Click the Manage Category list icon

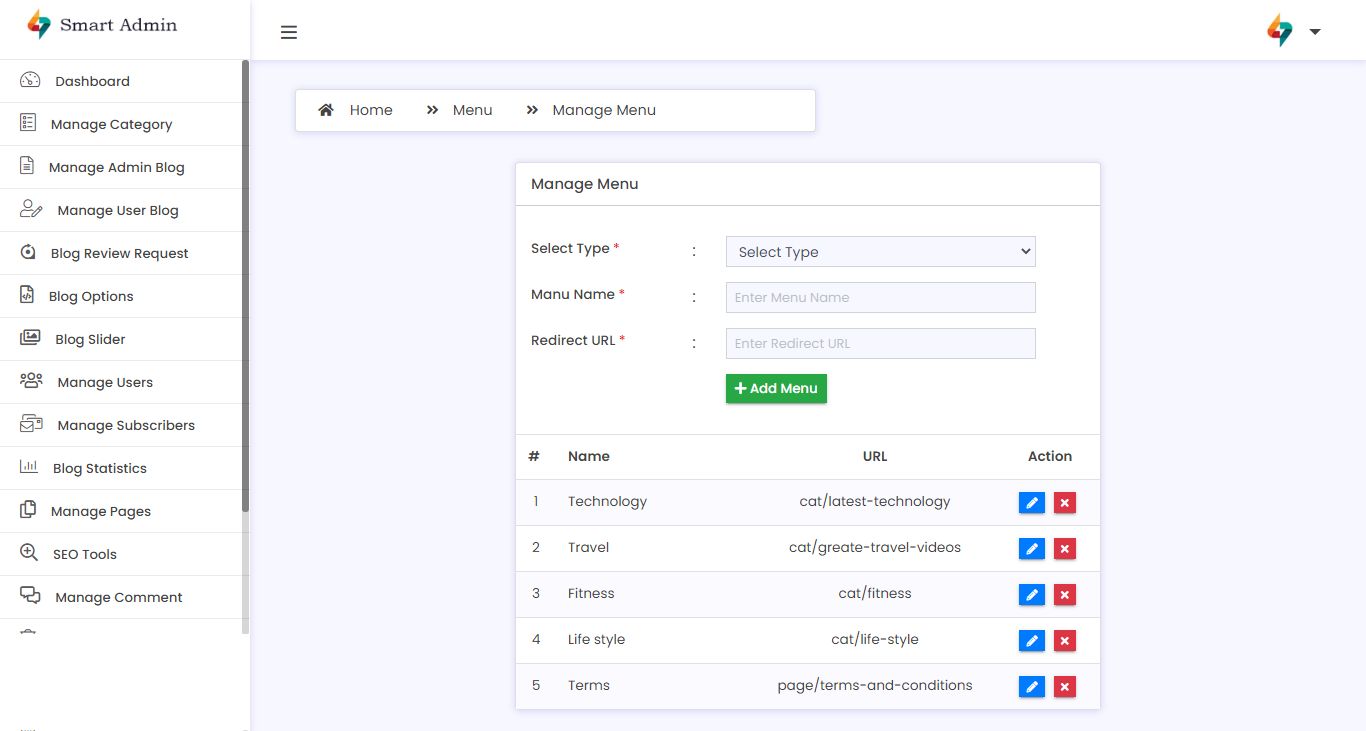[28, 123]
